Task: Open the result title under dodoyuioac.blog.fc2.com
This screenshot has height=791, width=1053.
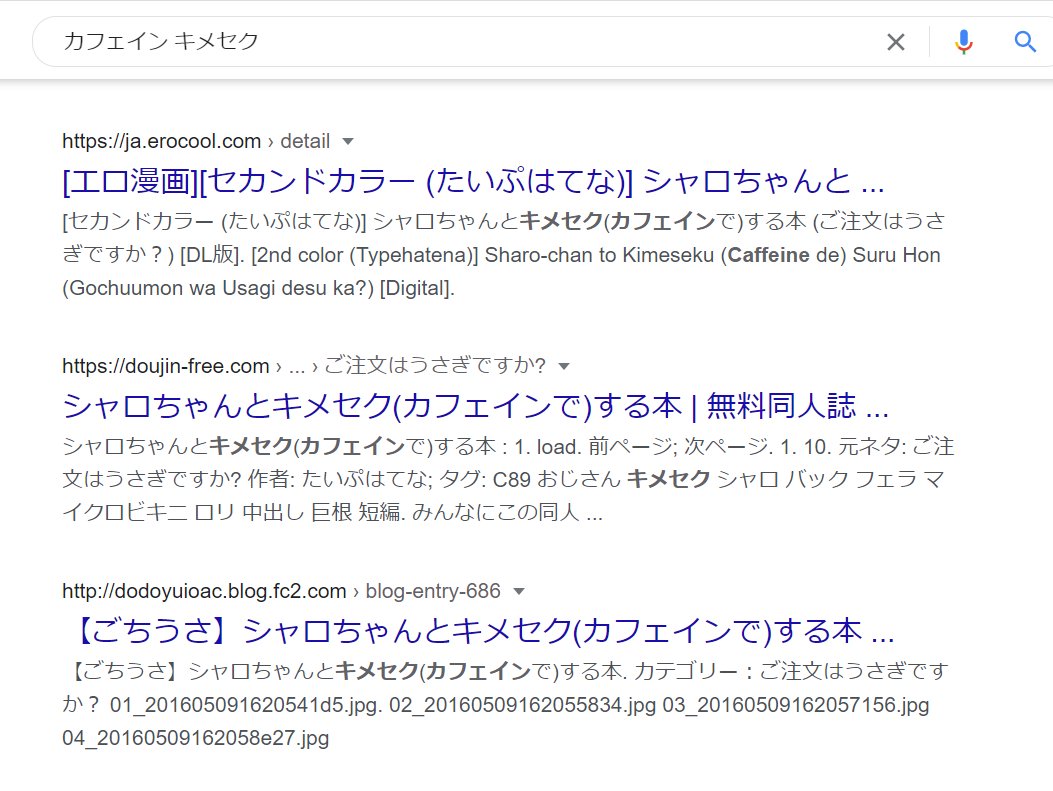Action: [x=480, y=631]
